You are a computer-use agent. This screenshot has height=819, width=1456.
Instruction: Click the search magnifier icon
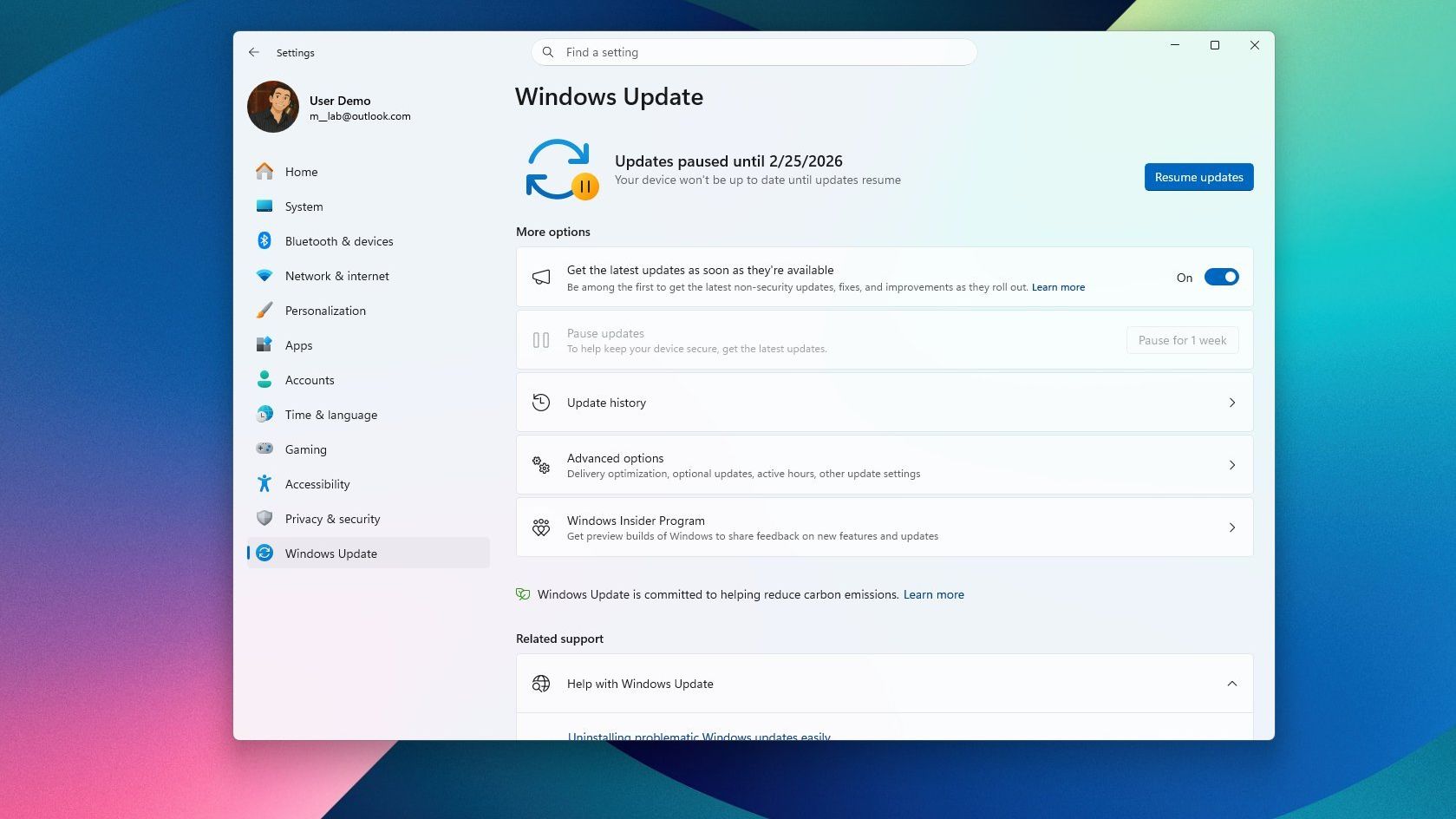(548, 52)
